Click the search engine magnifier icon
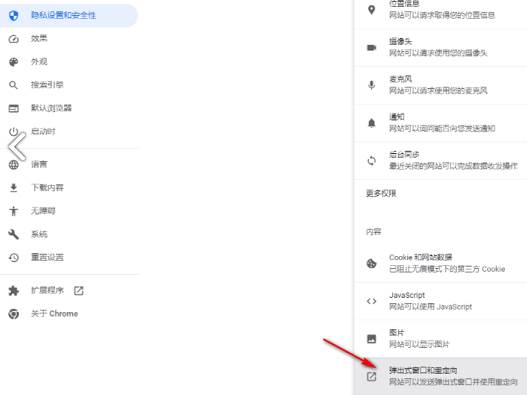This screenshot has width=527, height=395. [x=13, y=85]
